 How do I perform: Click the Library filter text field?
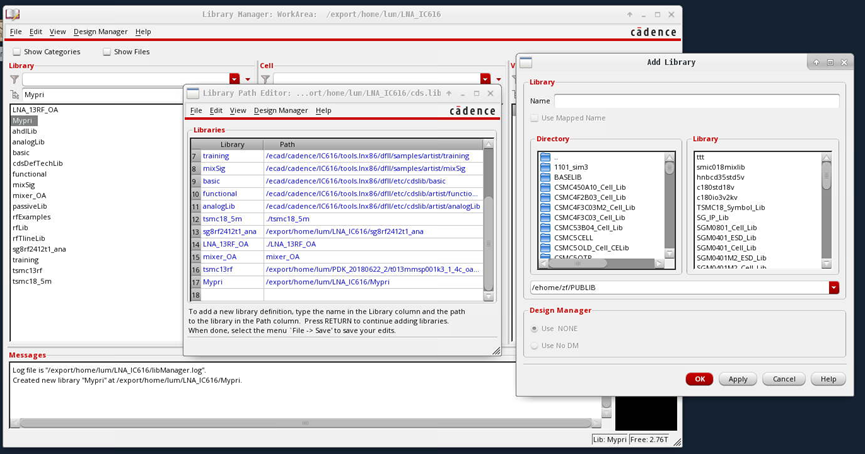[125, 79]
